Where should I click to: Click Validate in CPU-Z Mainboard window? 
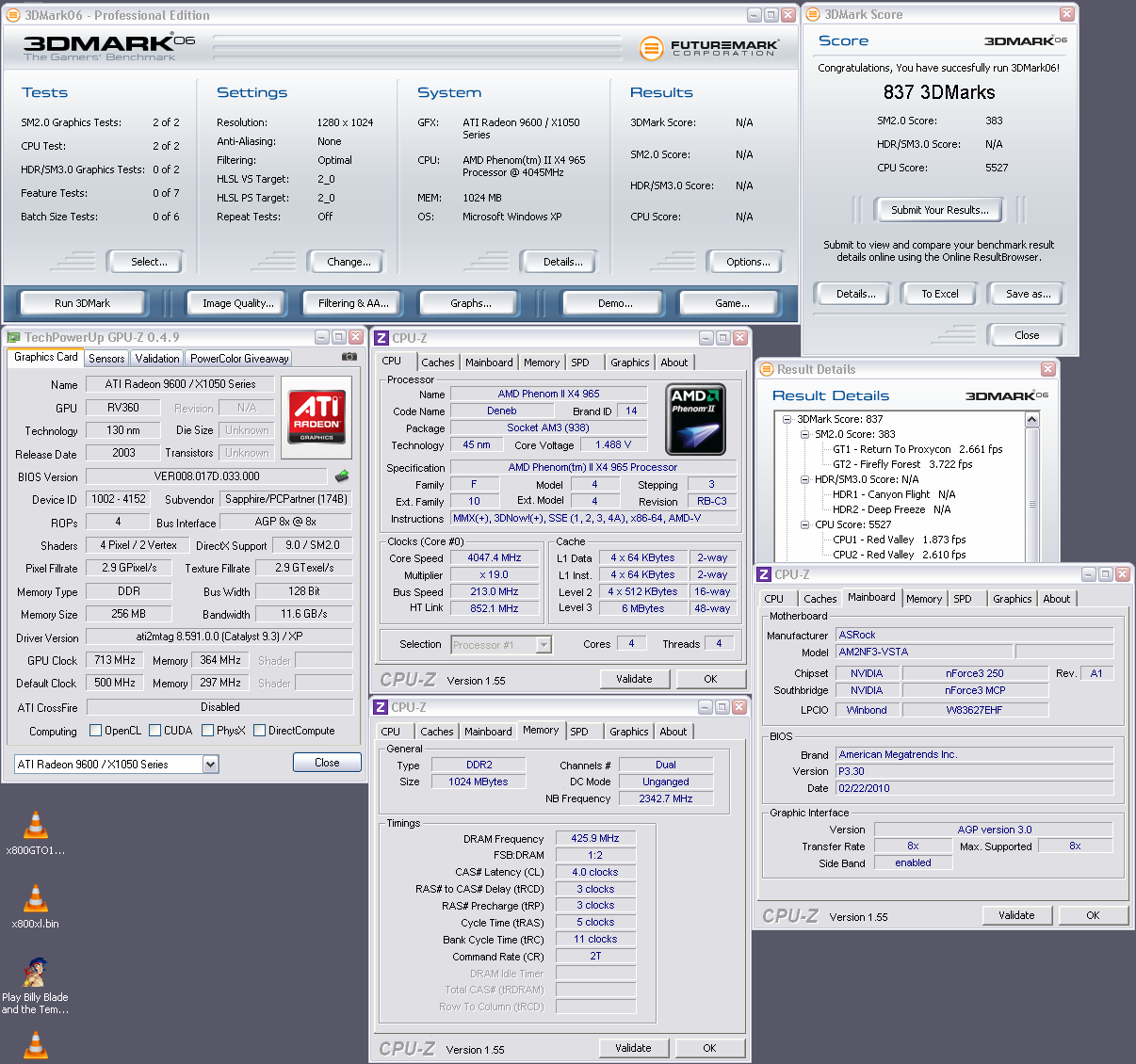pos(1016,915)
